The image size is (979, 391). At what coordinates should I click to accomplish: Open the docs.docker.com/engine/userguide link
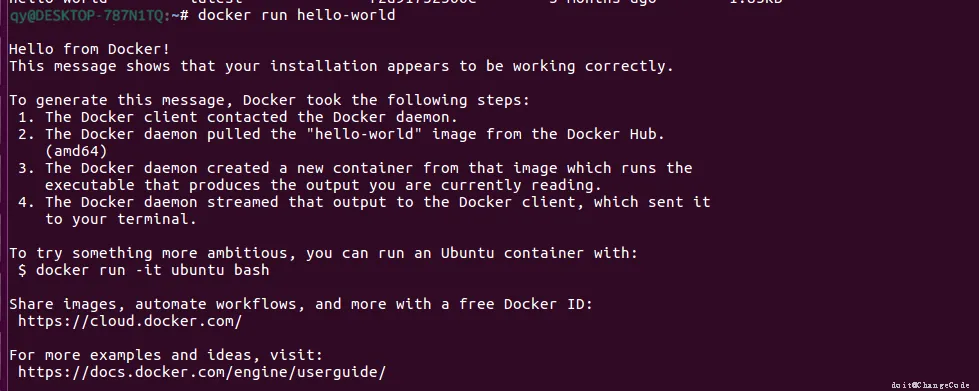tap(202, 373)
